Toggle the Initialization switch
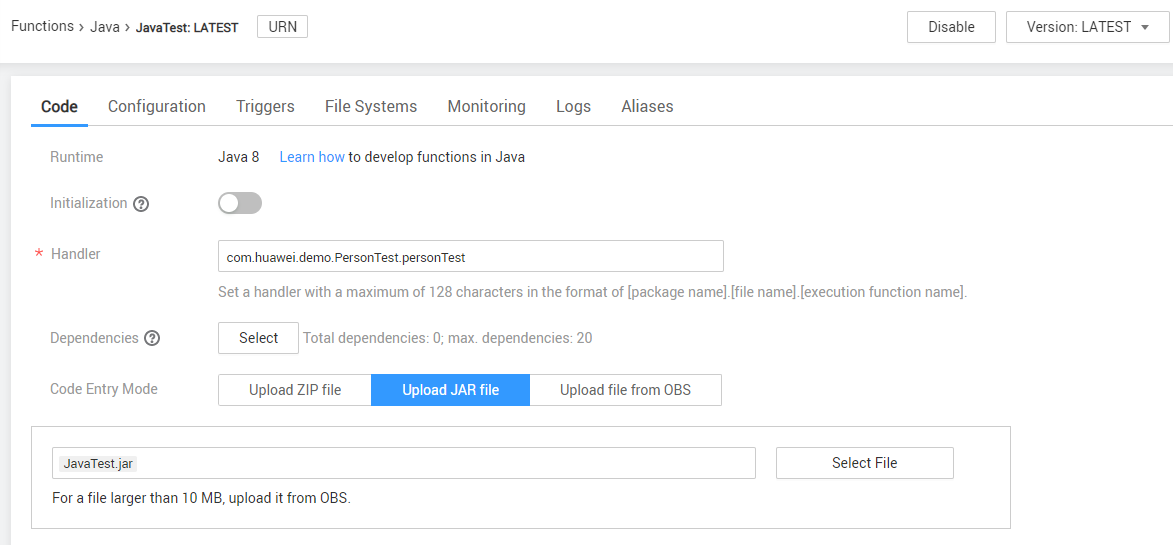 (x=240, y=203)
